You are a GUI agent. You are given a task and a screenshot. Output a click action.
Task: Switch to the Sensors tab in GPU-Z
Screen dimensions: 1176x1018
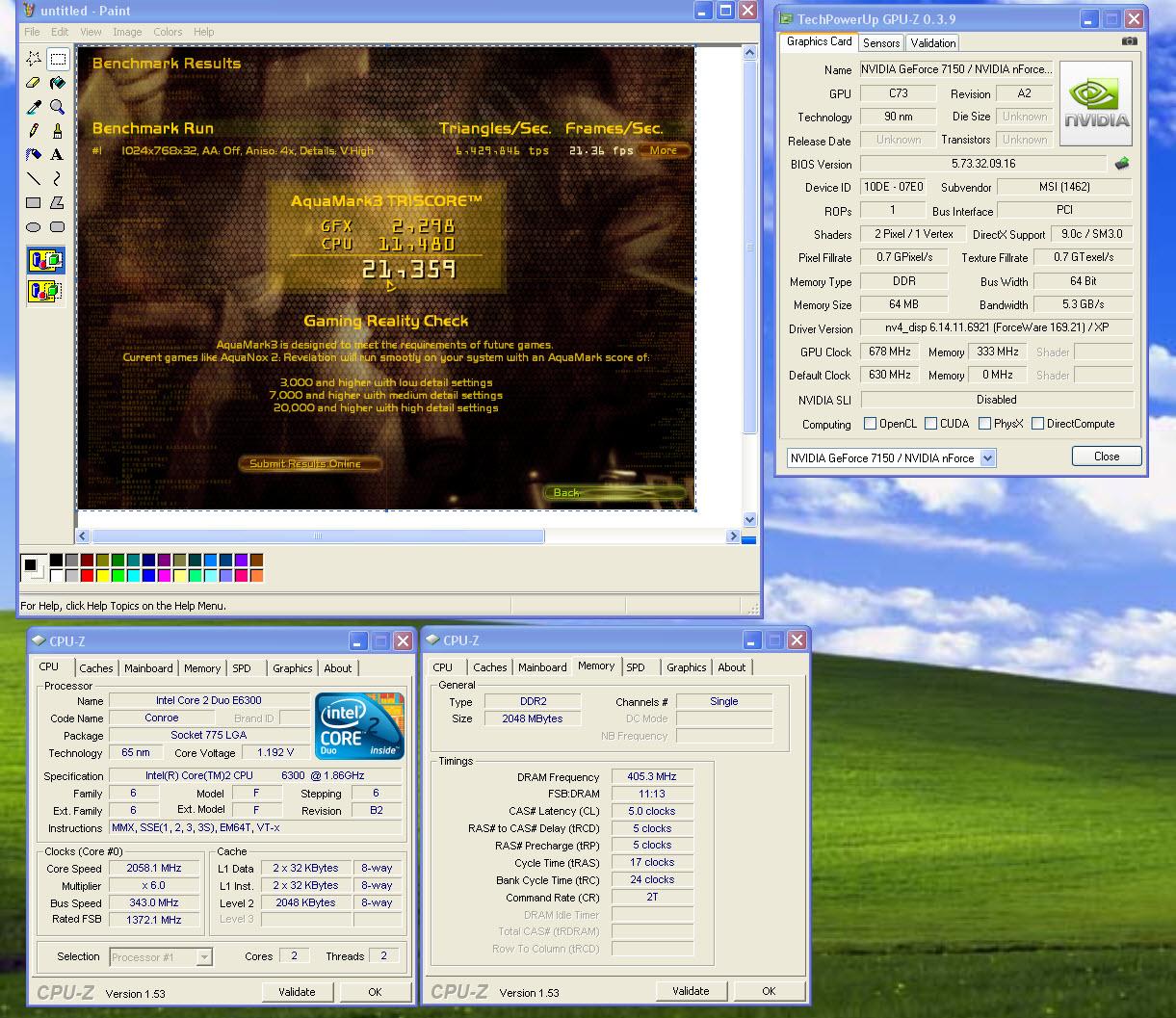click(x=881, y=43)
